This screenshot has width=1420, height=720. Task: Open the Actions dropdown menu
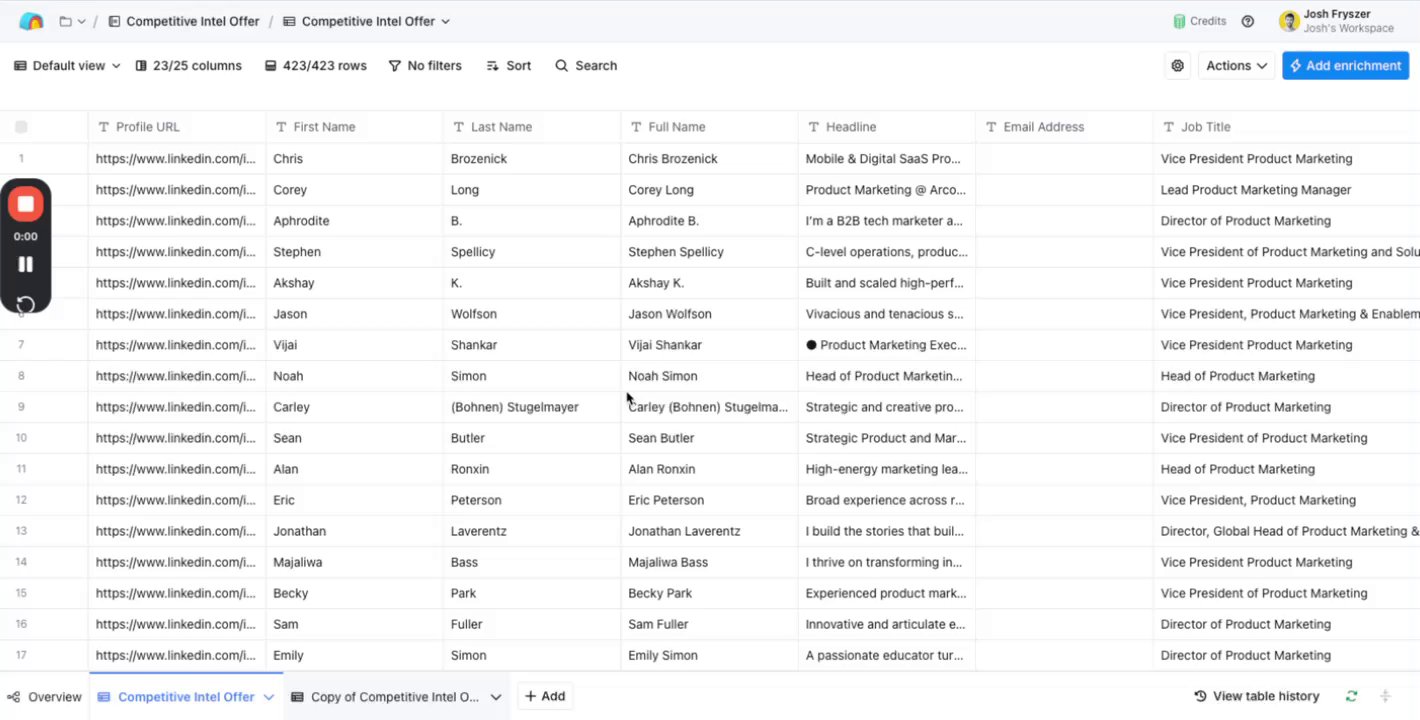coord(1236,66)
